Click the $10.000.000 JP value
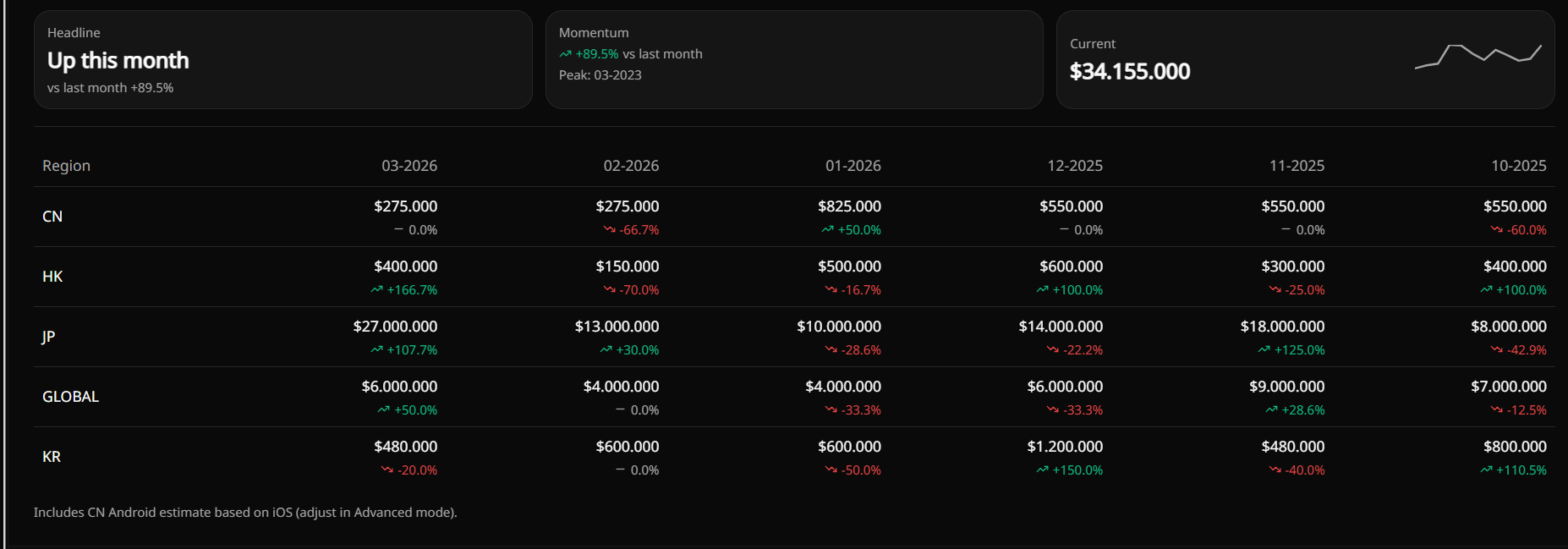 click(x=839, y=327)
